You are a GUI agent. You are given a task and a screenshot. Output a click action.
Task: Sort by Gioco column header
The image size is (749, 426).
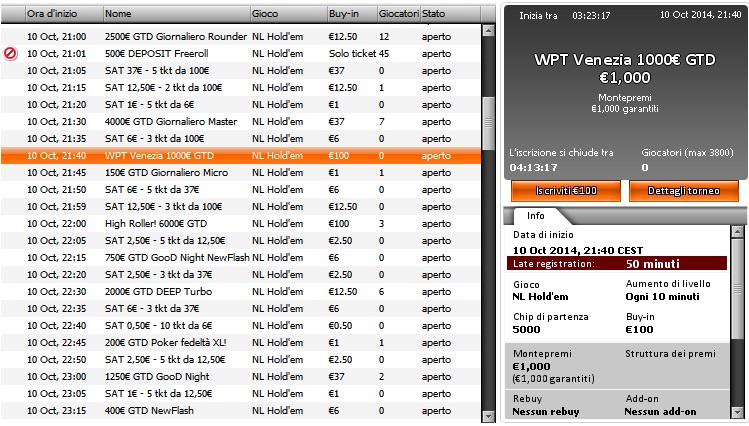289,14
